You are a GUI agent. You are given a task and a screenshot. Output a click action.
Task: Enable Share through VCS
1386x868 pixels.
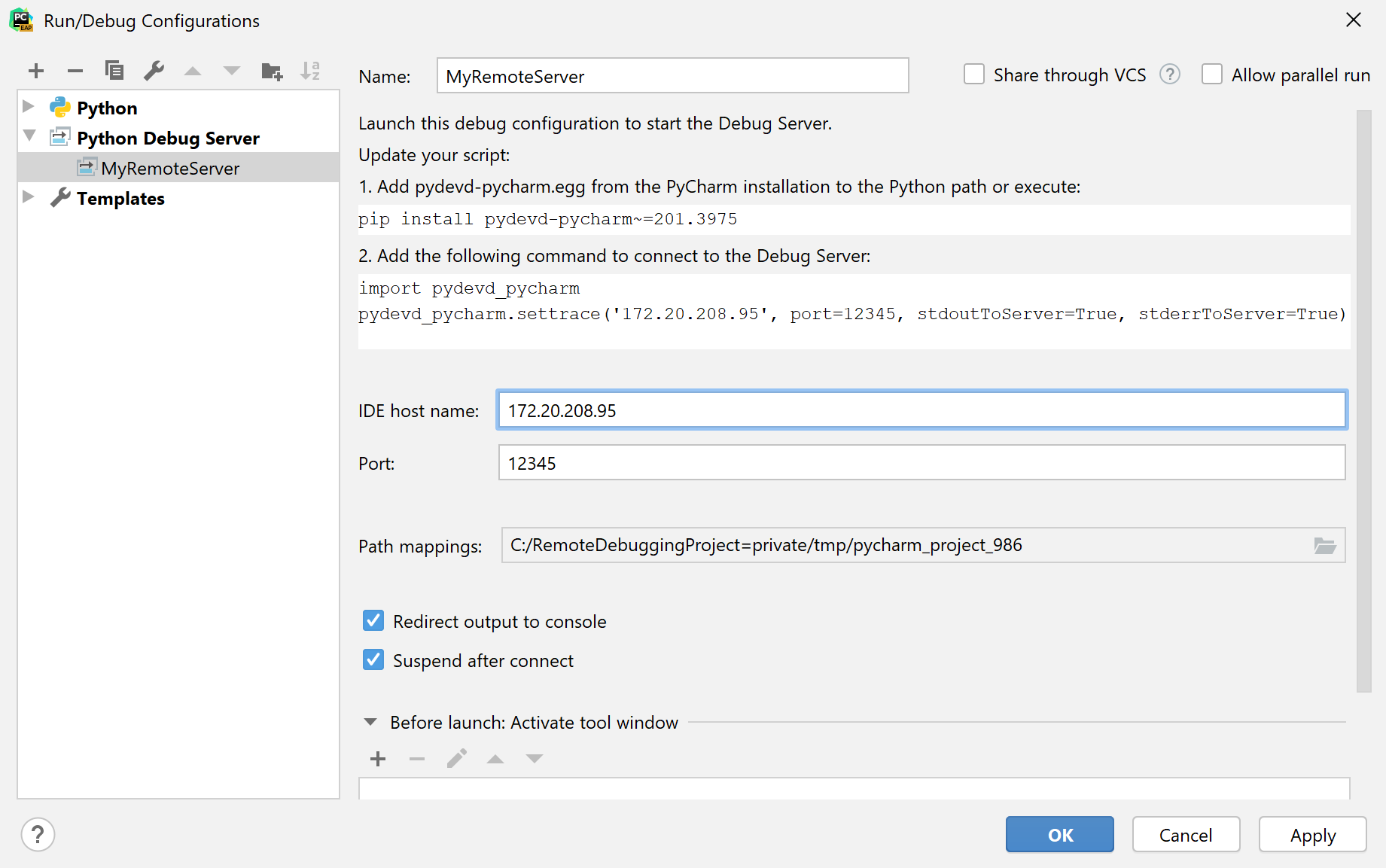974,74
